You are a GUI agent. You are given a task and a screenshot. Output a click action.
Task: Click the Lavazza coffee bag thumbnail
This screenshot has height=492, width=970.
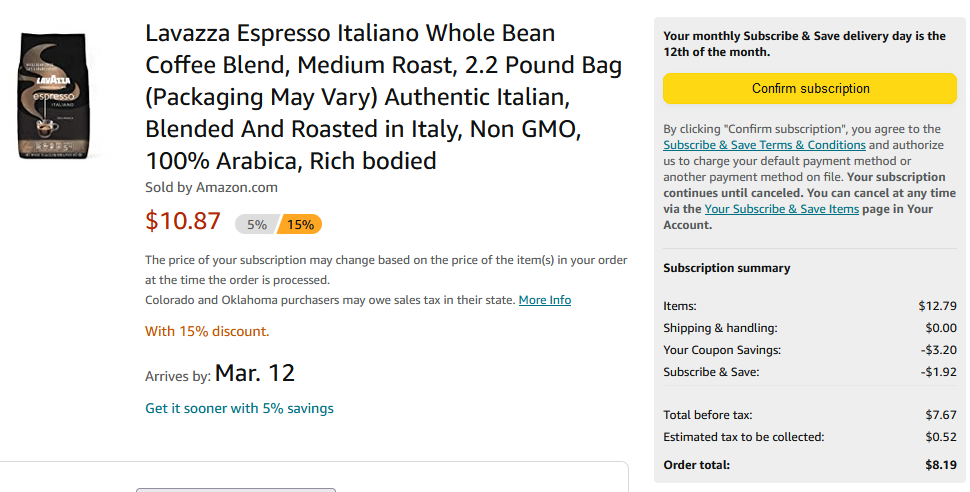pyautogui.click(x=54, y=96)
